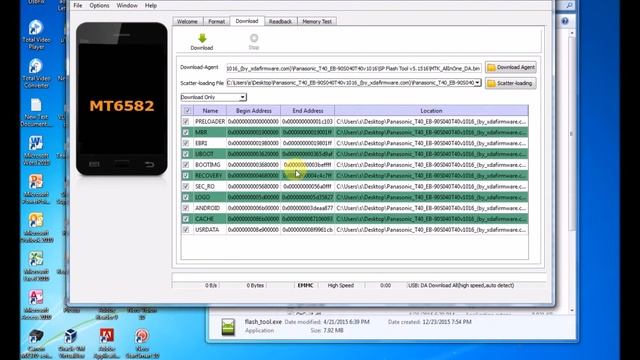The height and width of the screenshot is (360, 640).
Task: Open Oracle VM VirtualBox desktop shortcut
Action: pyautogui.click(x=71, y=344)
